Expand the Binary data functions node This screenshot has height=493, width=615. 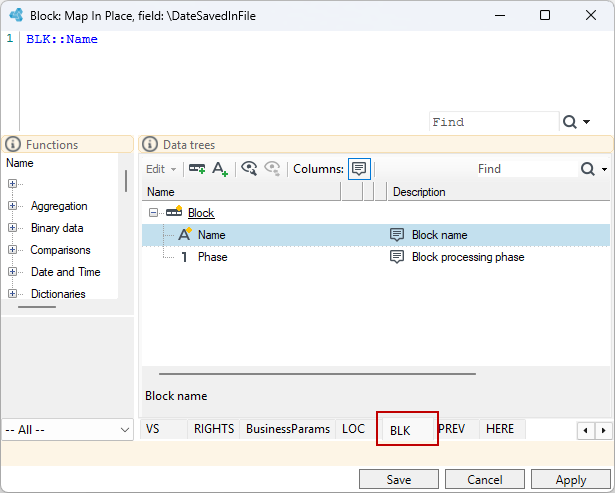[12, 227]
